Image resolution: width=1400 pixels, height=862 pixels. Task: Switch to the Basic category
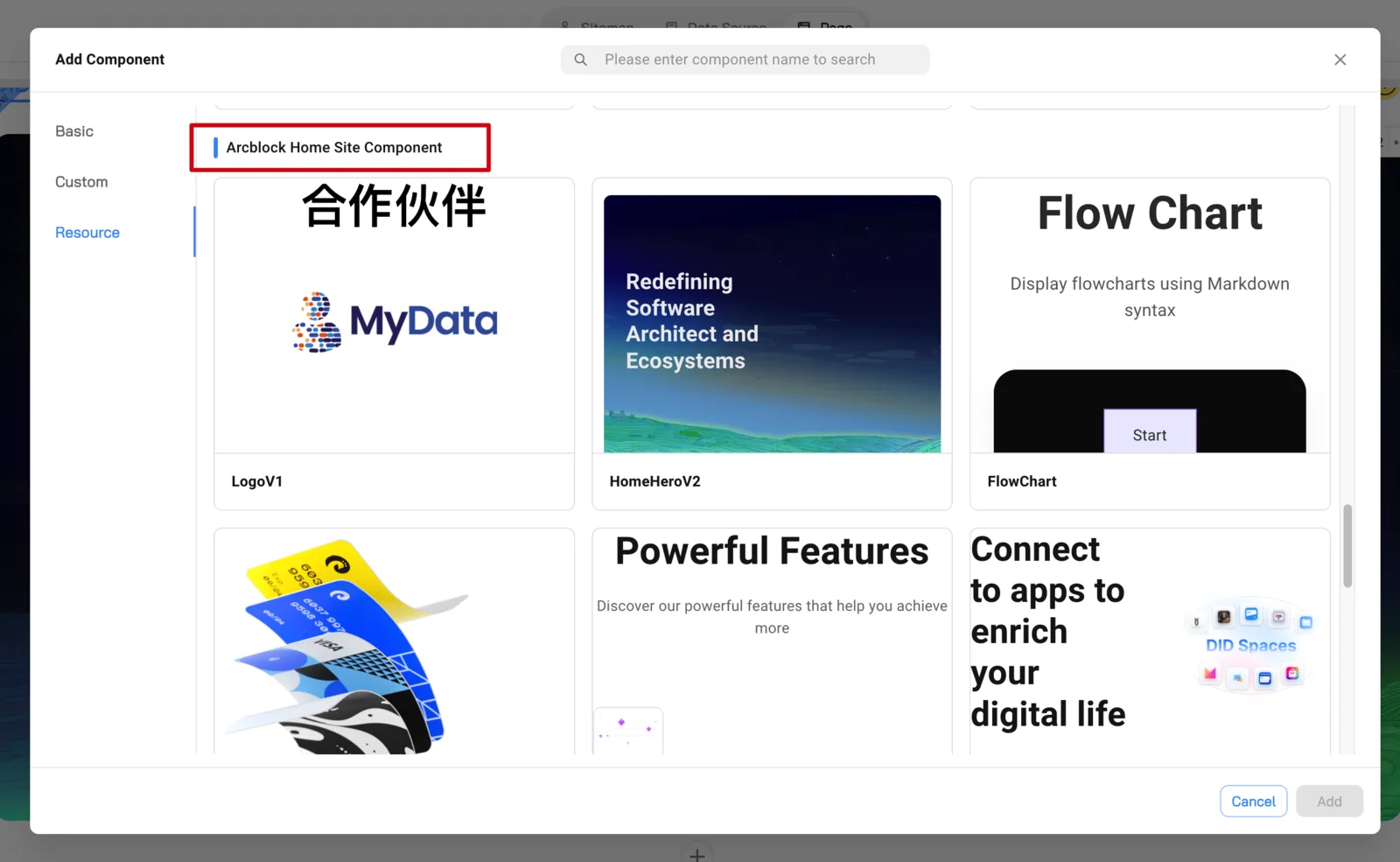74,131
